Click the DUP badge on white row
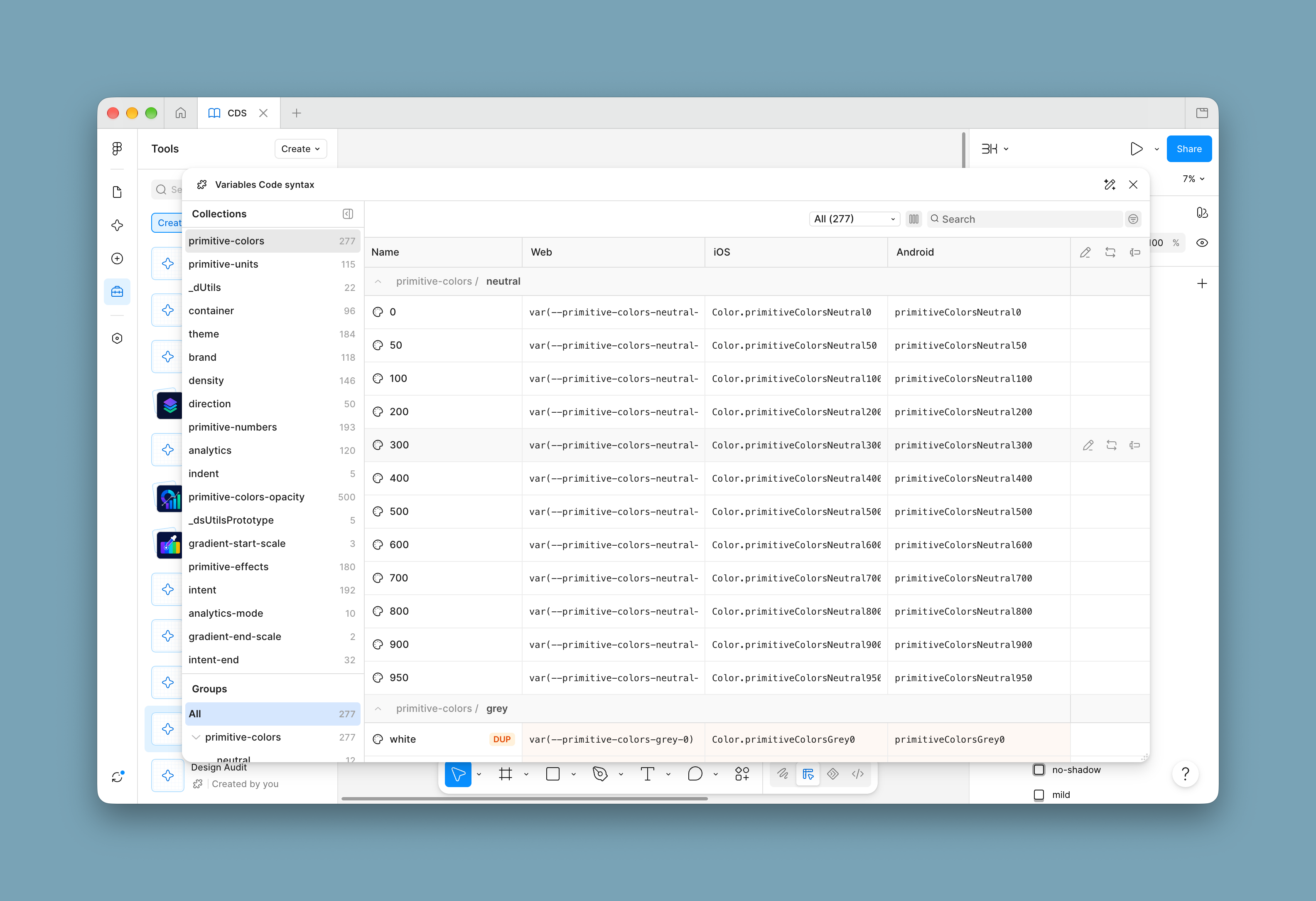Viewport: 1316px width, 901px height. [502, 739]
